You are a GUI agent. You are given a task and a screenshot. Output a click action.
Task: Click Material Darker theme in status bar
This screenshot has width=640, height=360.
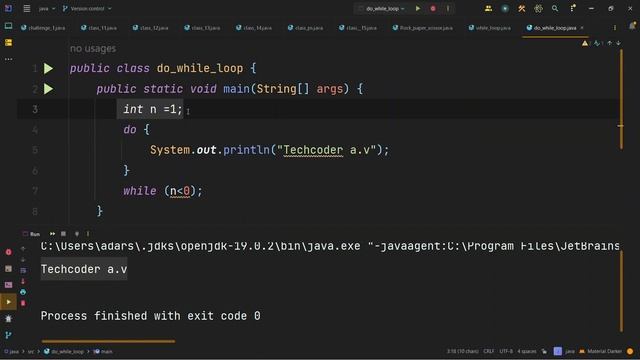[601, 351]
